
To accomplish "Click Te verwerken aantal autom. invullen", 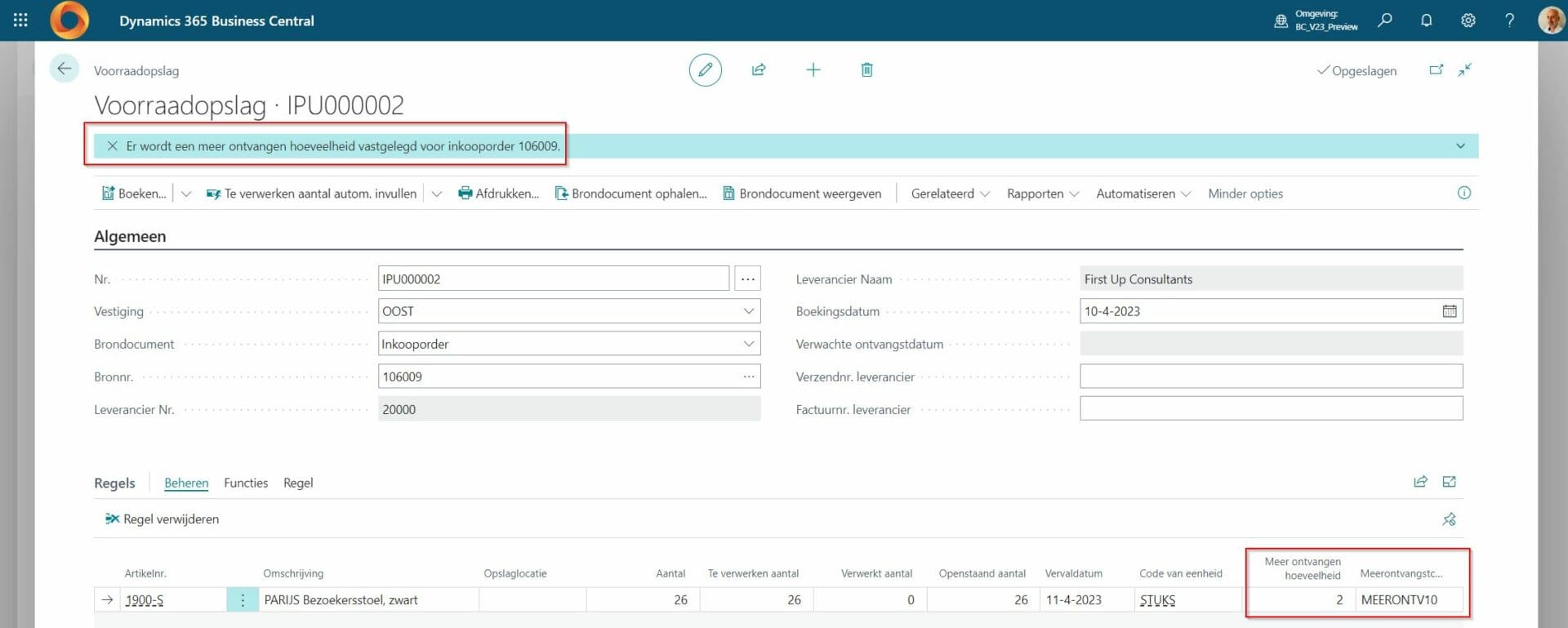I will [311, 194].
